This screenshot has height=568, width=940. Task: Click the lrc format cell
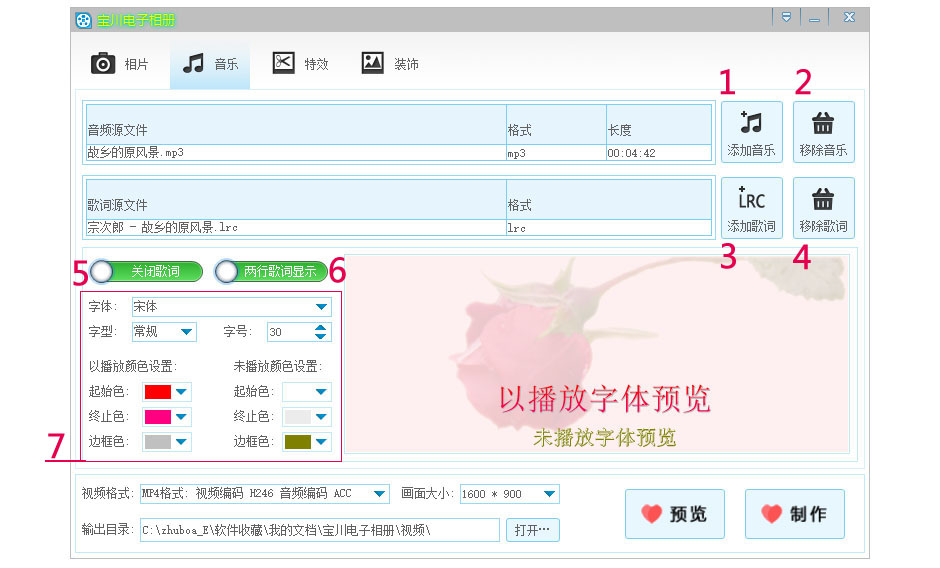[x=608, y=228]
